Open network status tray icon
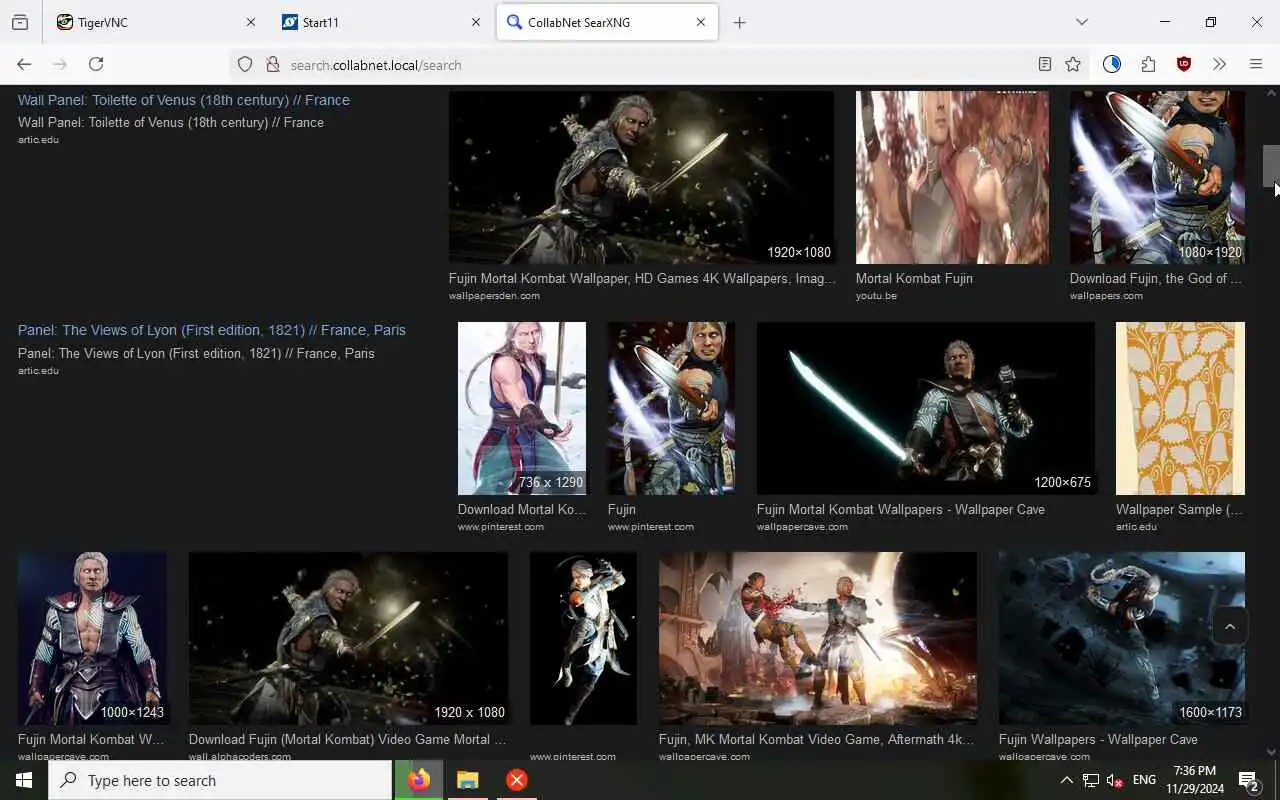This screenshot has height=800, width=1280. click(1091, 780)
